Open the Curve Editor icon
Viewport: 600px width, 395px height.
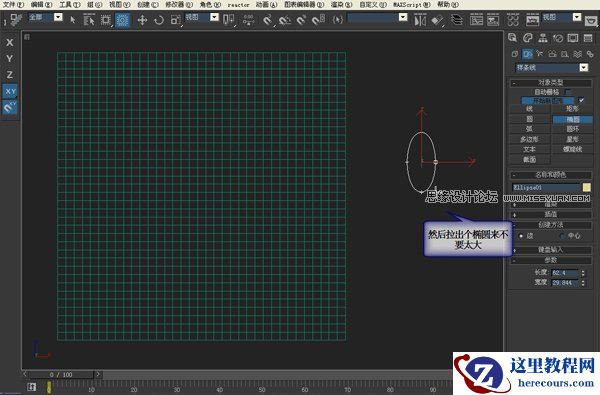click(476, 20)
